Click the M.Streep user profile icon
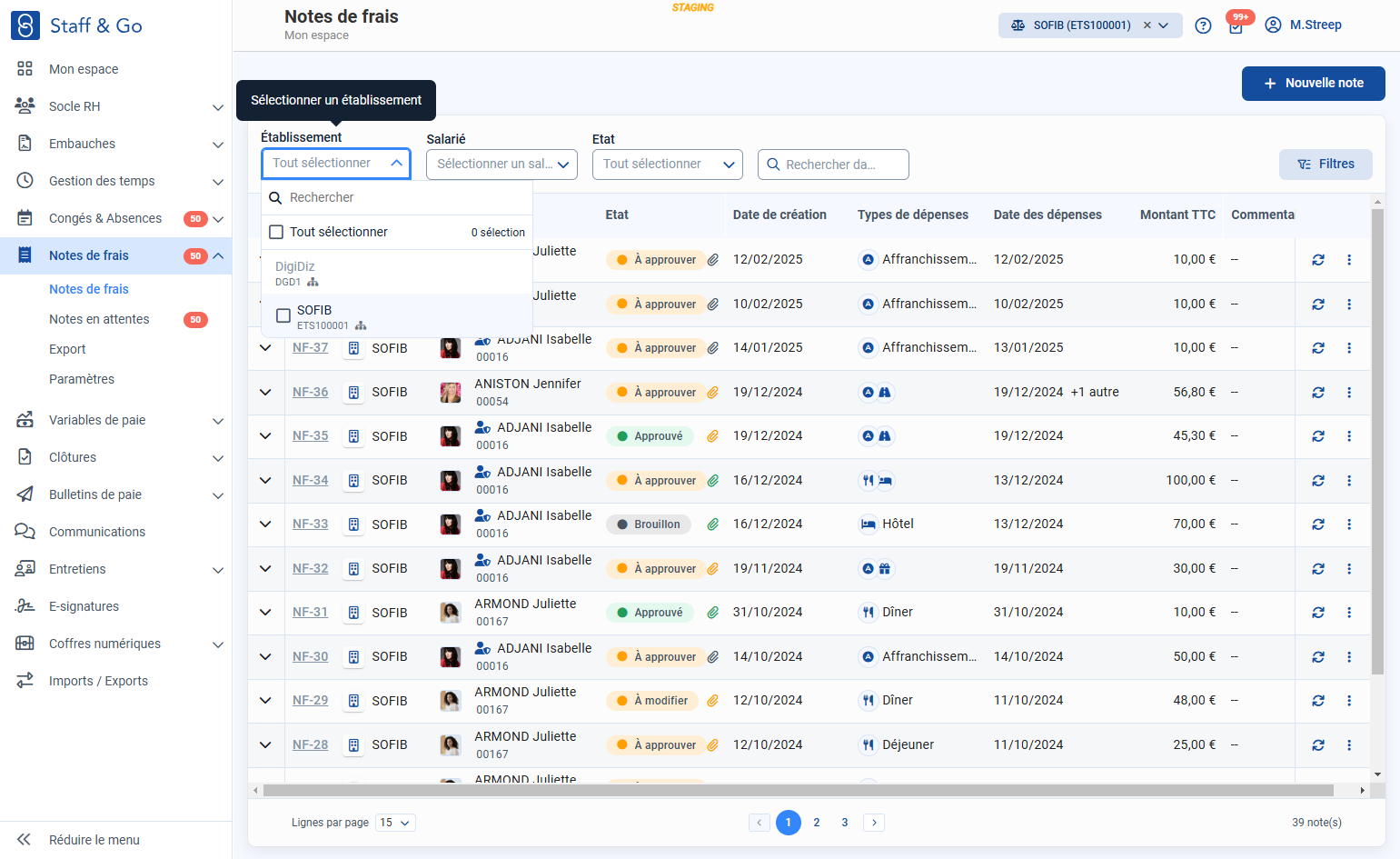 [1273, 25]
